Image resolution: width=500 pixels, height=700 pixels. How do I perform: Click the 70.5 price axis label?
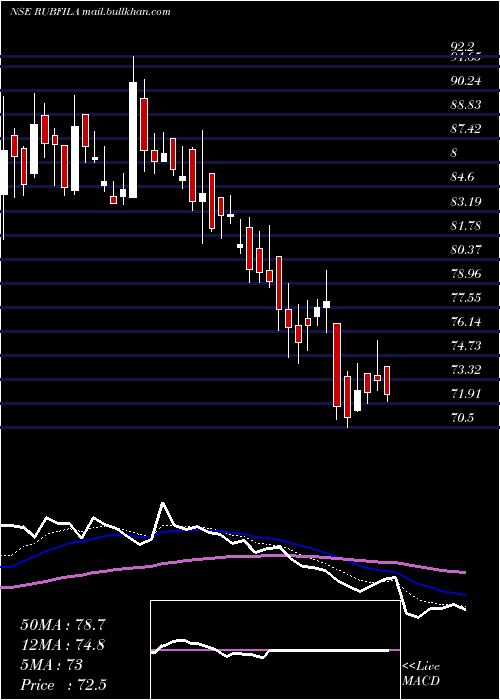(462, 418)
